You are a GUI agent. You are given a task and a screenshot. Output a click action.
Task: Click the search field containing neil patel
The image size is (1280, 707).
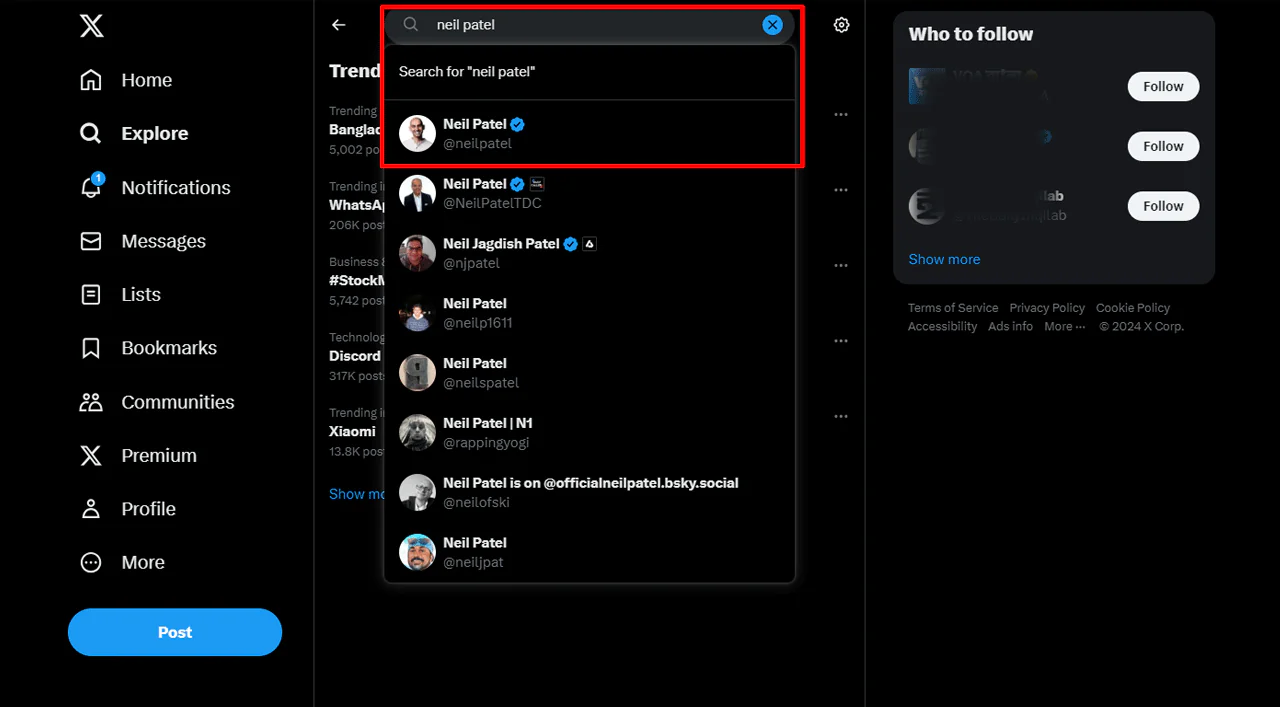pyautogui.click(x=590, y=25)
